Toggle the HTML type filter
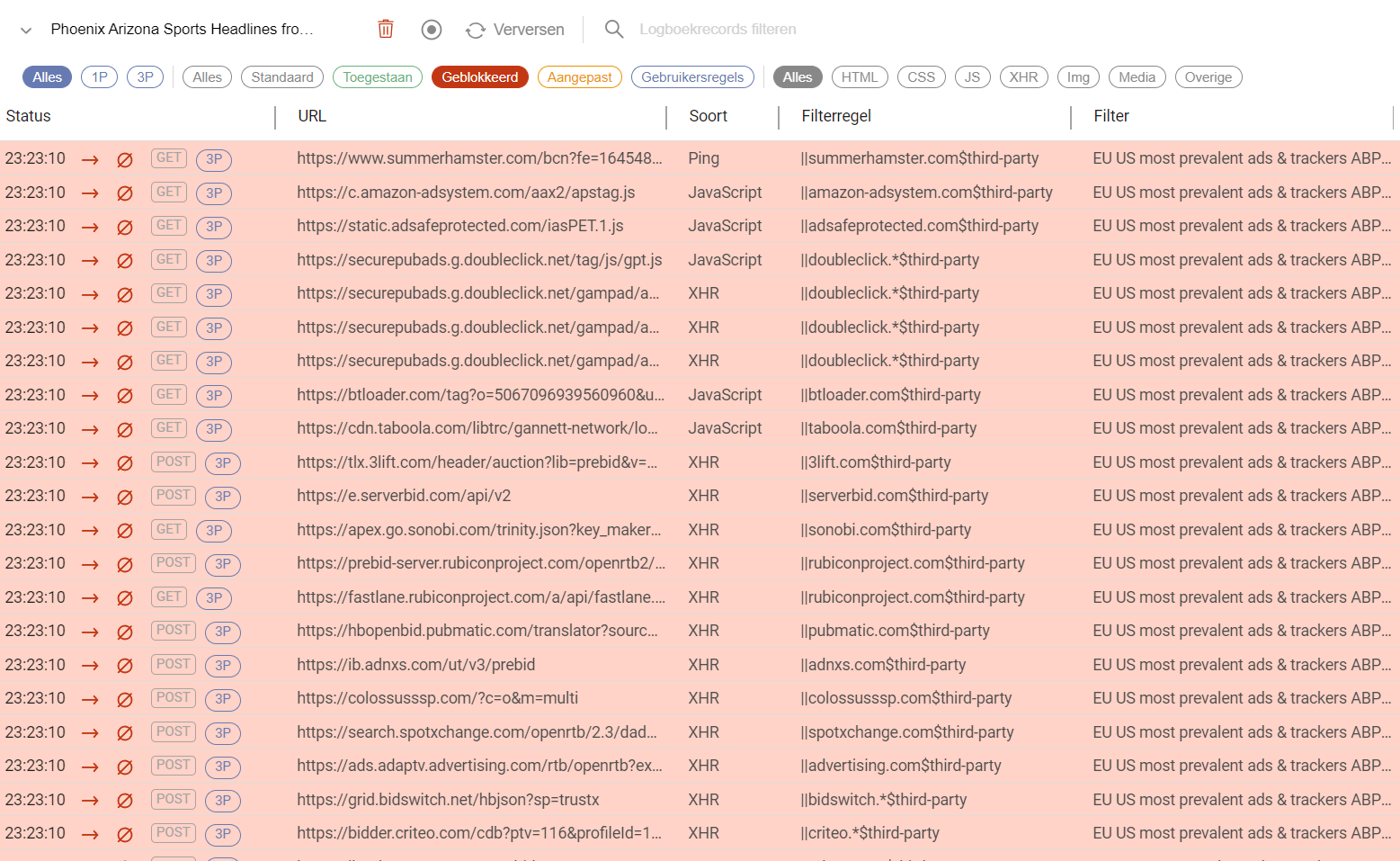The image size is (1400, 861). [860, 77]
